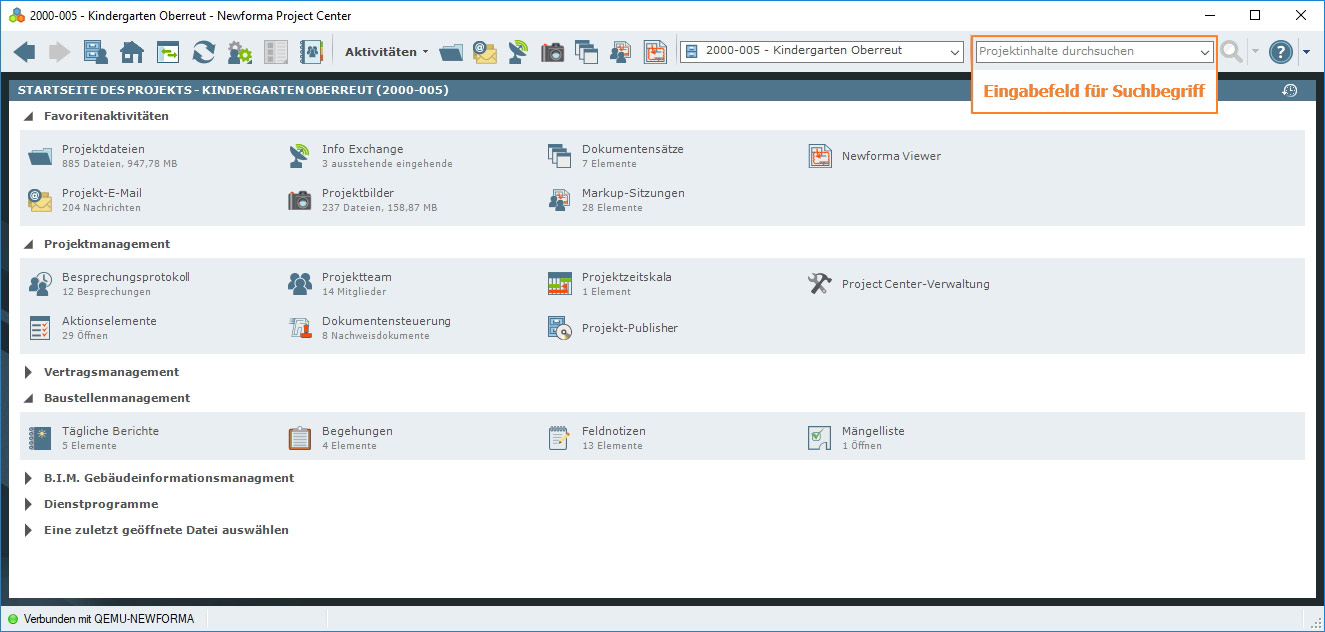Open My Project Center cabinet icon
Screen dimensions: 1325x632
[x=96, y=52]
